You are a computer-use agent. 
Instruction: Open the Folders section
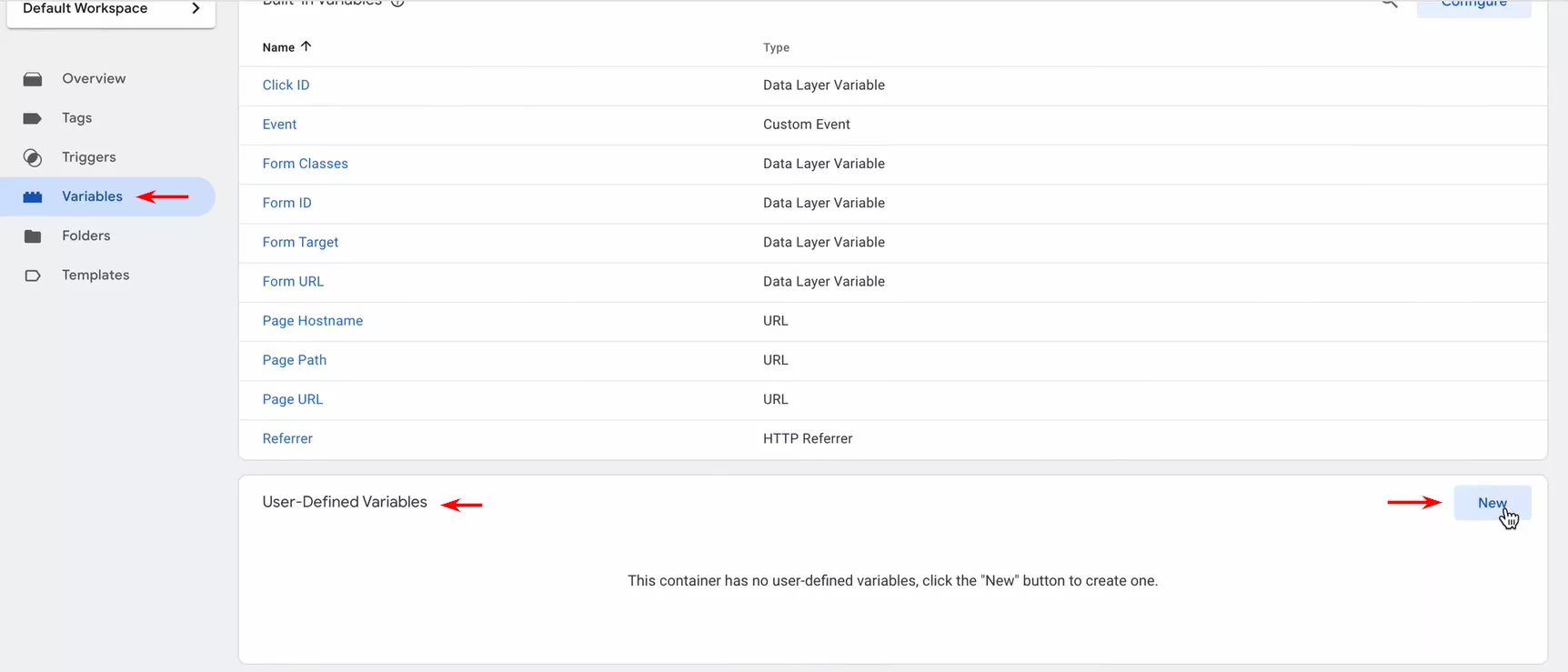point(86,236)
